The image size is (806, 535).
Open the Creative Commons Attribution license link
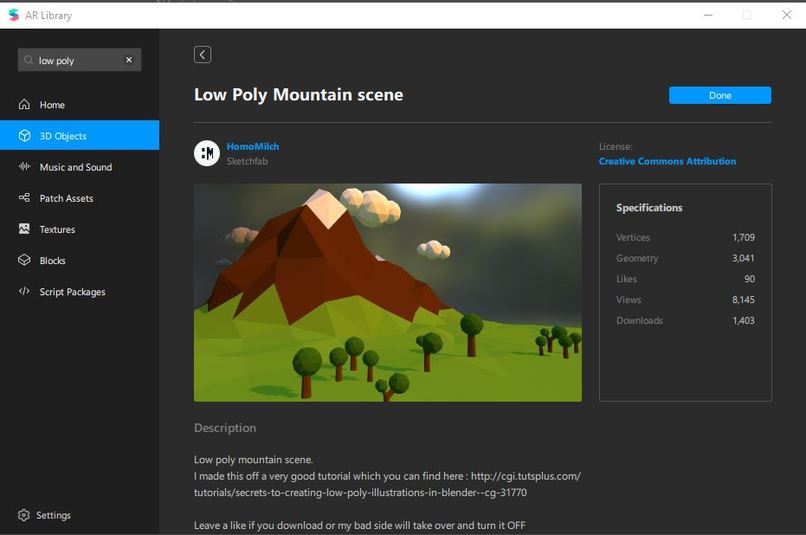[x=667, y=161]
